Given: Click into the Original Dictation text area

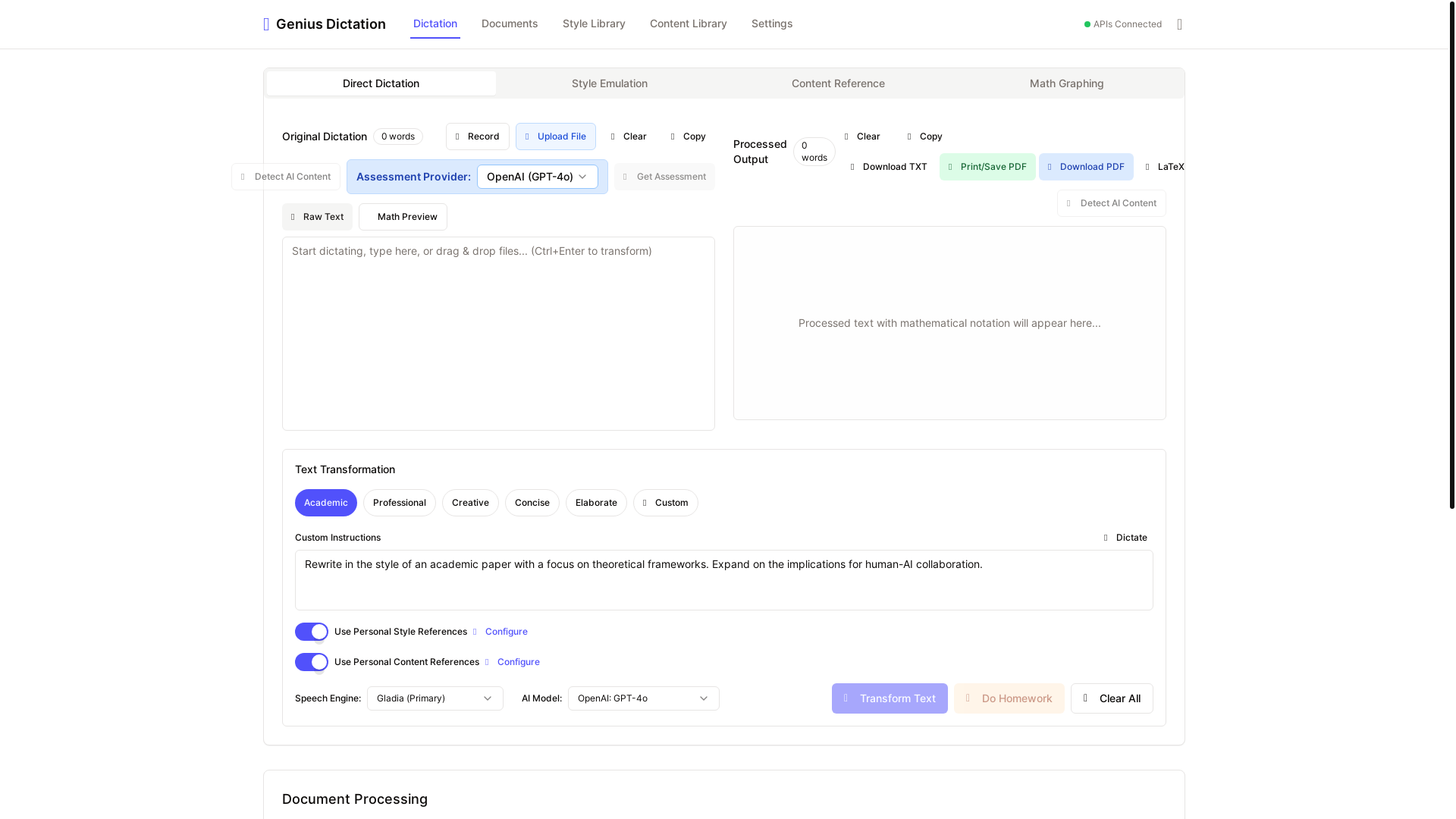Looking at the screenshot, I should [x=498, y=334].
